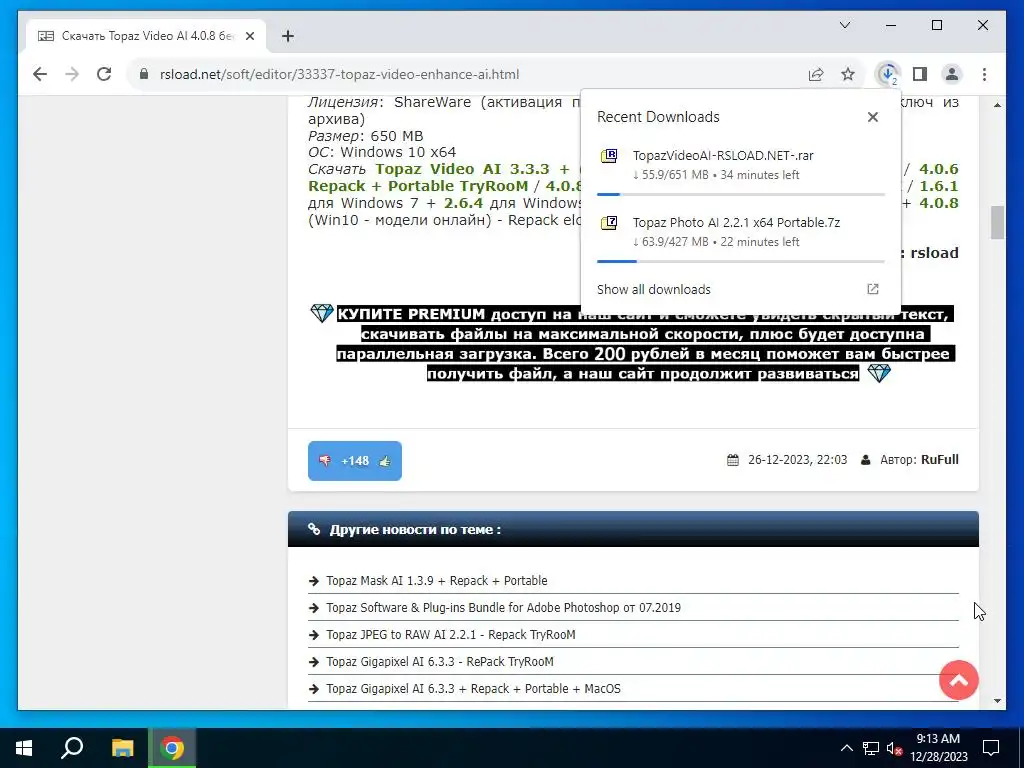The height and width of the screenshot is (768, 1024).
Task: Open the tab search chevron
Action: (845, 25)
